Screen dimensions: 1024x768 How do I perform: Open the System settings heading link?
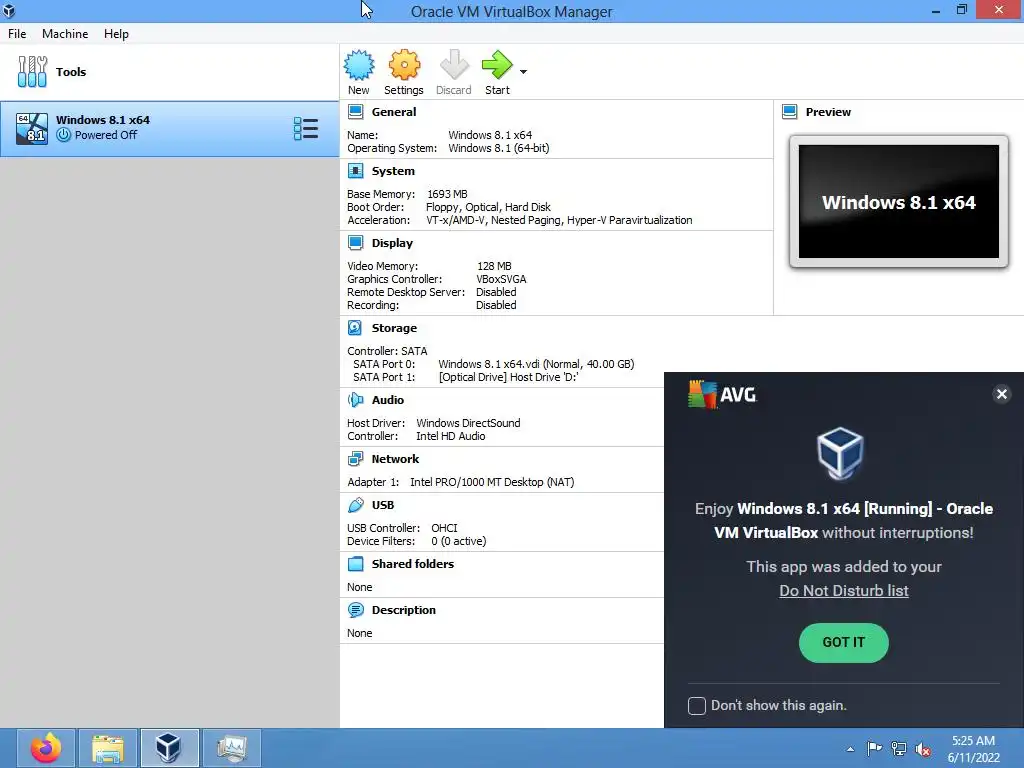[393, 171]
